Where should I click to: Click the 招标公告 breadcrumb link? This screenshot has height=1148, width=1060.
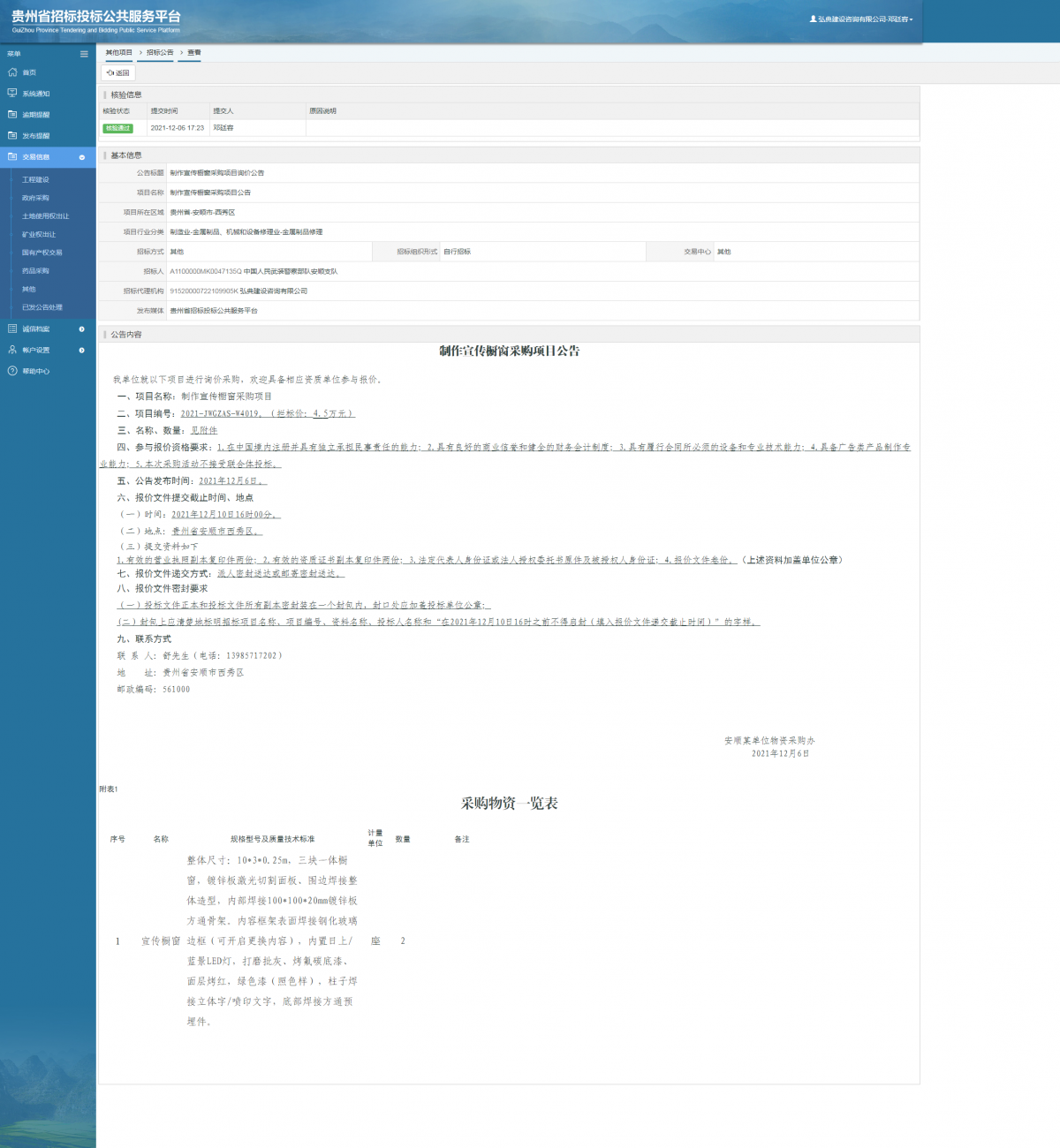160,53
